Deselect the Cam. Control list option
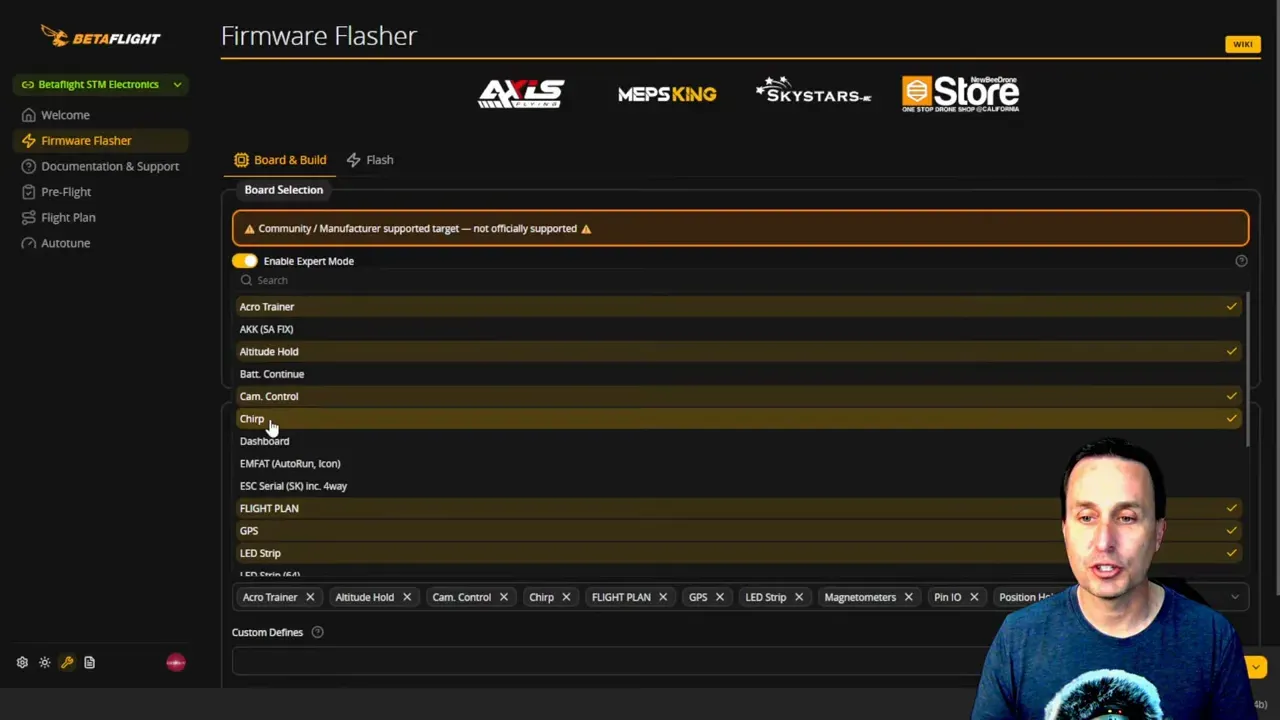This screenshot has height=720, width=1280. coord(740,396)
